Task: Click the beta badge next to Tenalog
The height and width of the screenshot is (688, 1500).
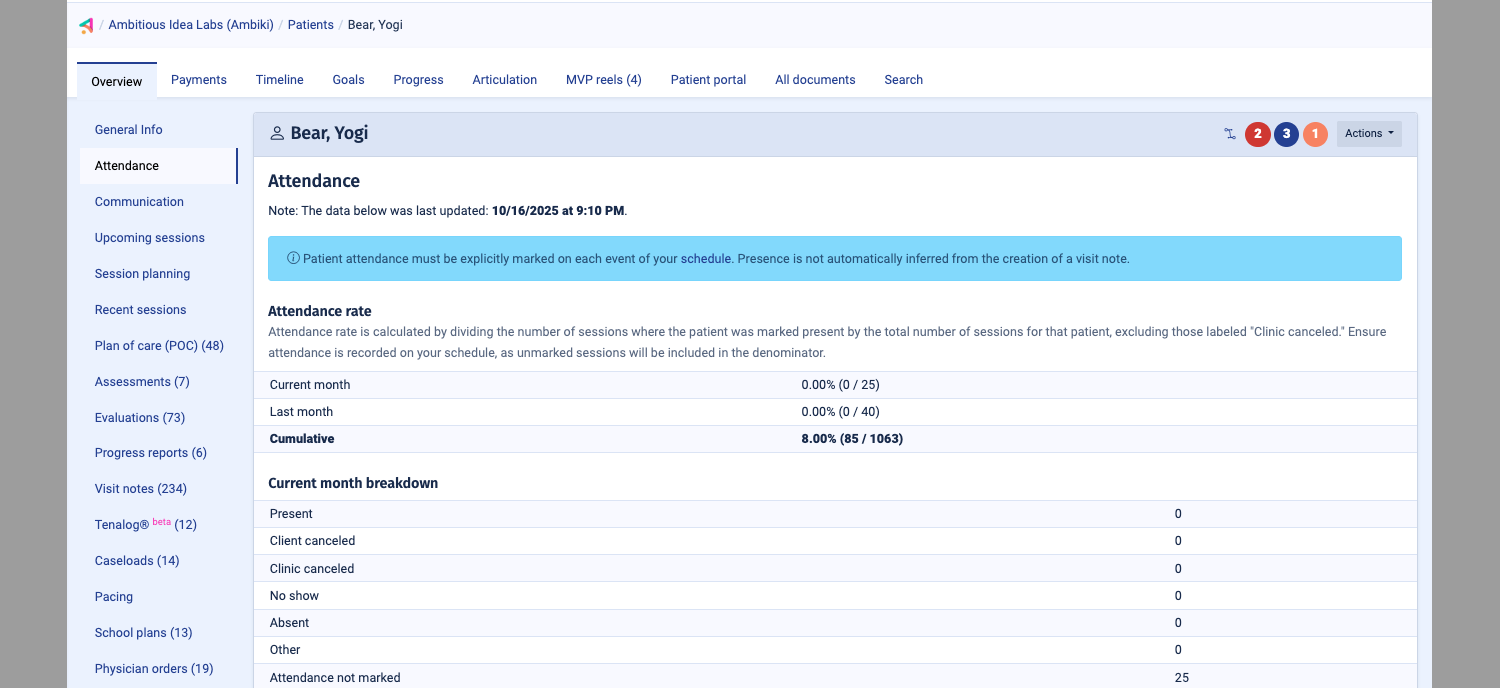Action: (x=161, y=519)
